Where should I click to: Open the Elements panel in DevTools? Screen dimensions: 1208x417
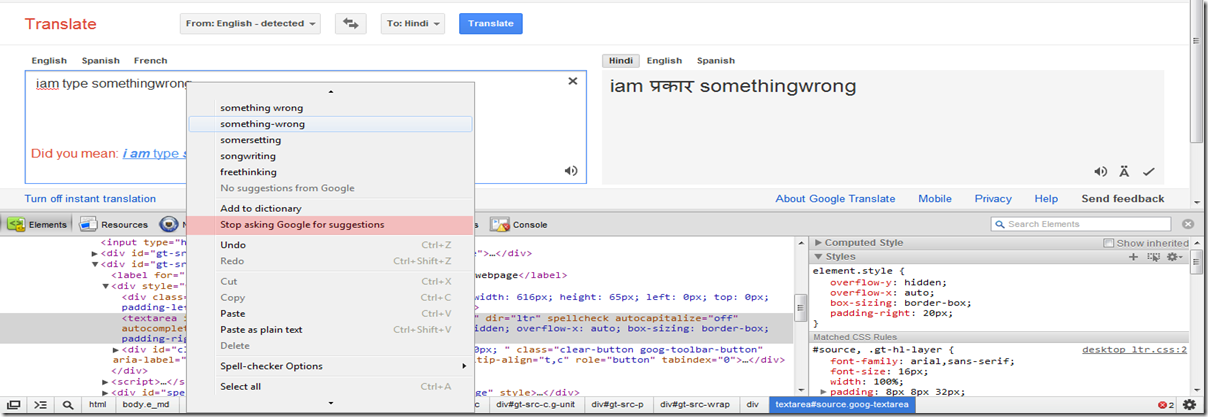(37, 225)
